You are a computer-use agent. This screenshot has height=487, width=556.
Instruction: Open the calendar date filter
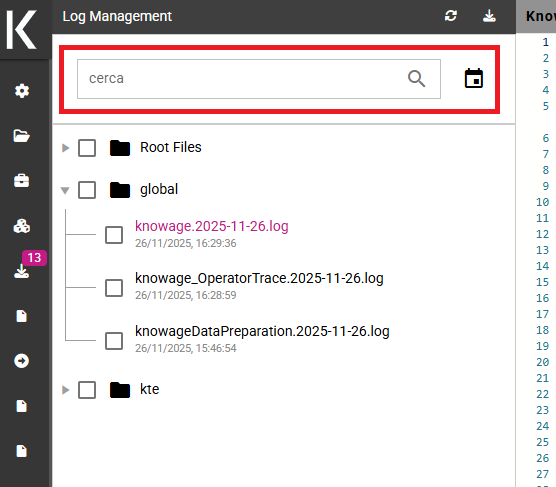tap(474, 78)
